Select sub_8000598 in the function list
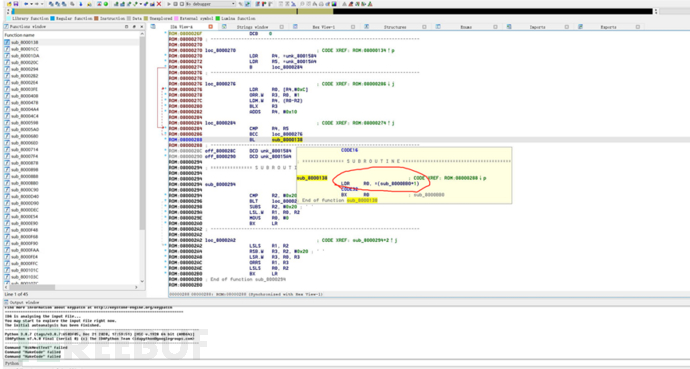This screenshot has height=369, width=690. pyautogui.click(x=72, y=123)
